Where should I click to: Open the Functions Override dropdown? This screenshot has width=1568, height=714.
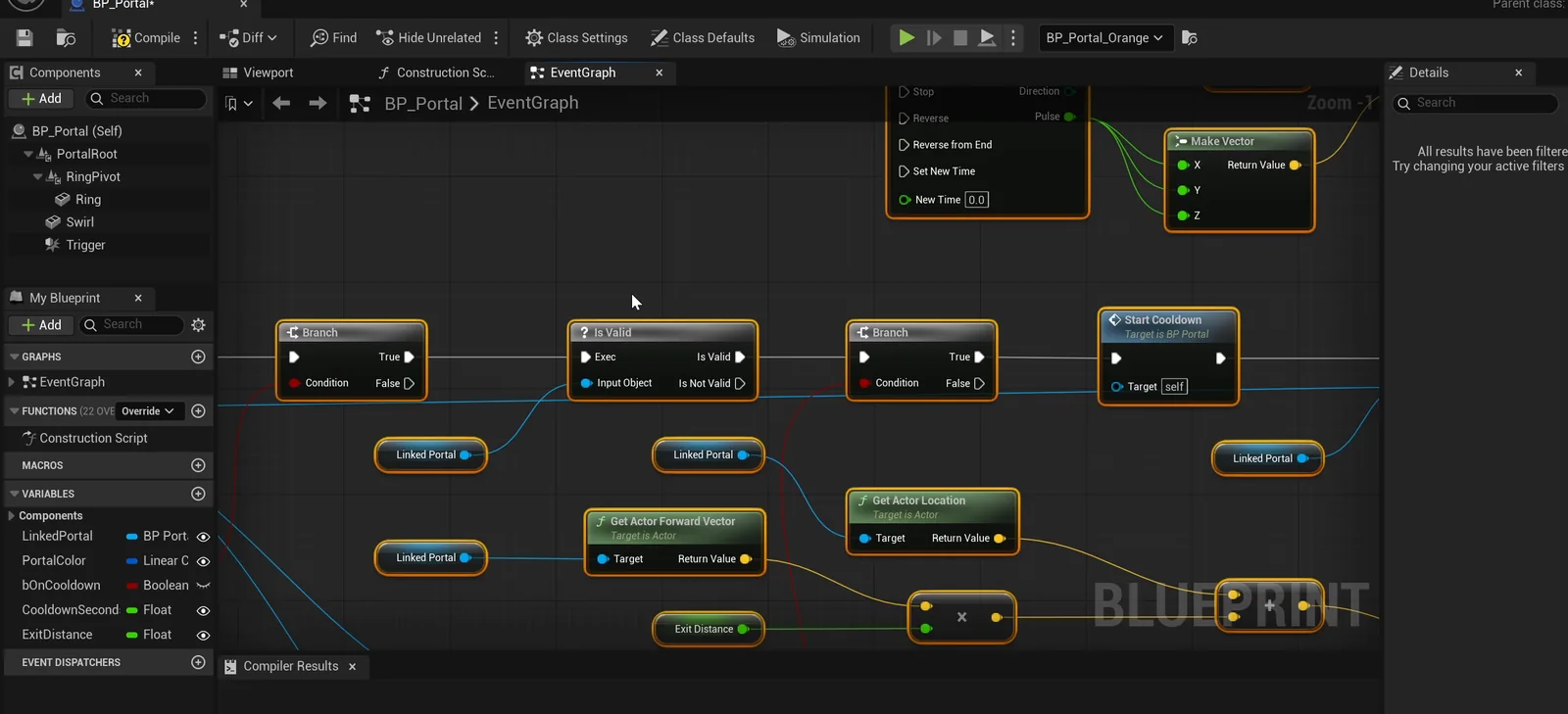[148, 411]
